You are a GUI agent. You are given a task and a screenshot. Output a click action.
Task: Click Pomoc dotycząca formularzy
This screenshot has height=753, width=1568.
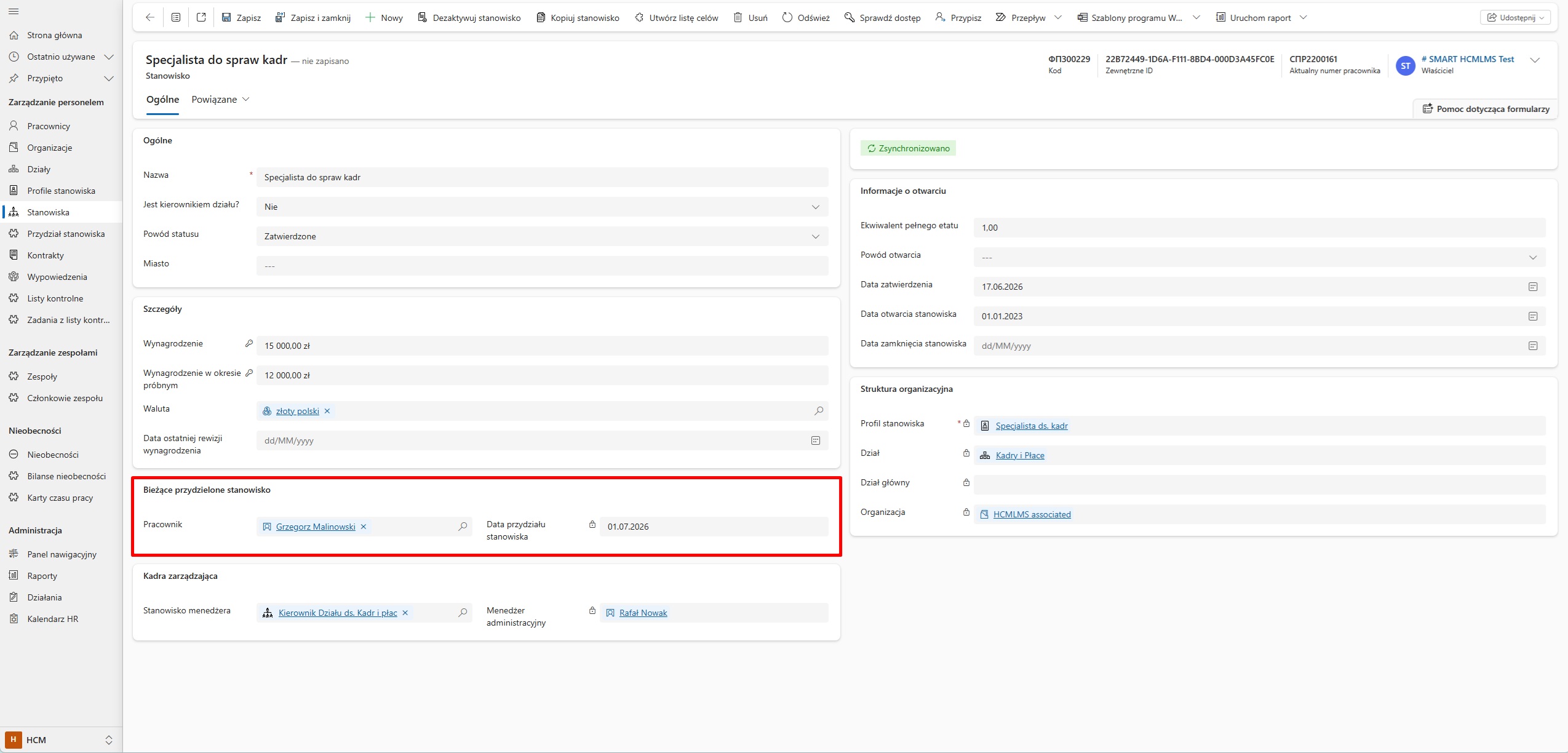[x=1486, y=109]
